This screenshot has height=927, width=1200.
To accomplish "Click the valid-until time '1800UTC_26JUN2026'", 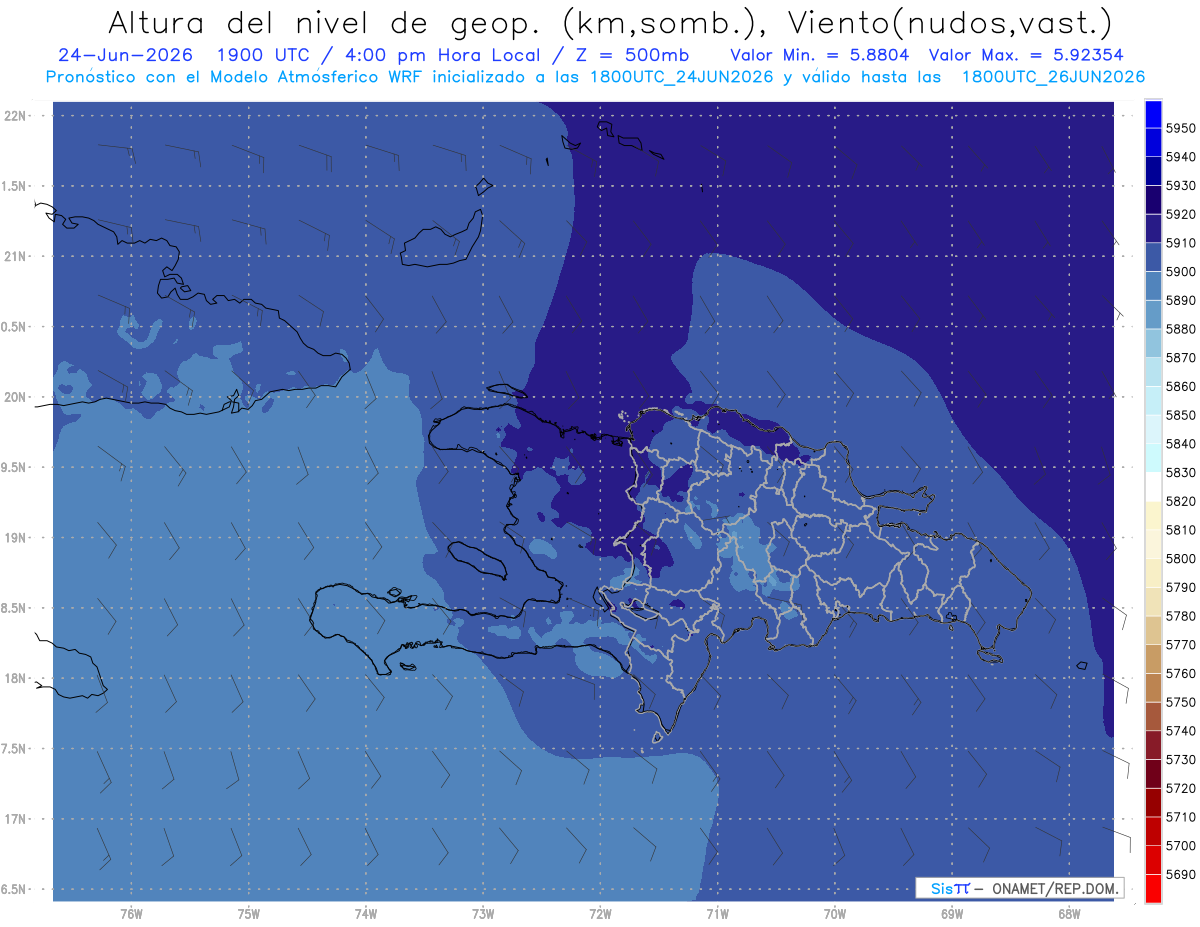I will pyautogui.click(x=1053, y=77).
